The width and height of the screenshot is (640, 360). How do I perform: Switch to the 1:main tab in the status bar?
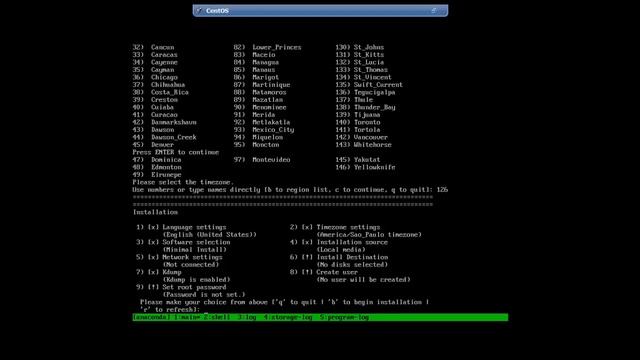pyautogui.click(x=187, y=317)
